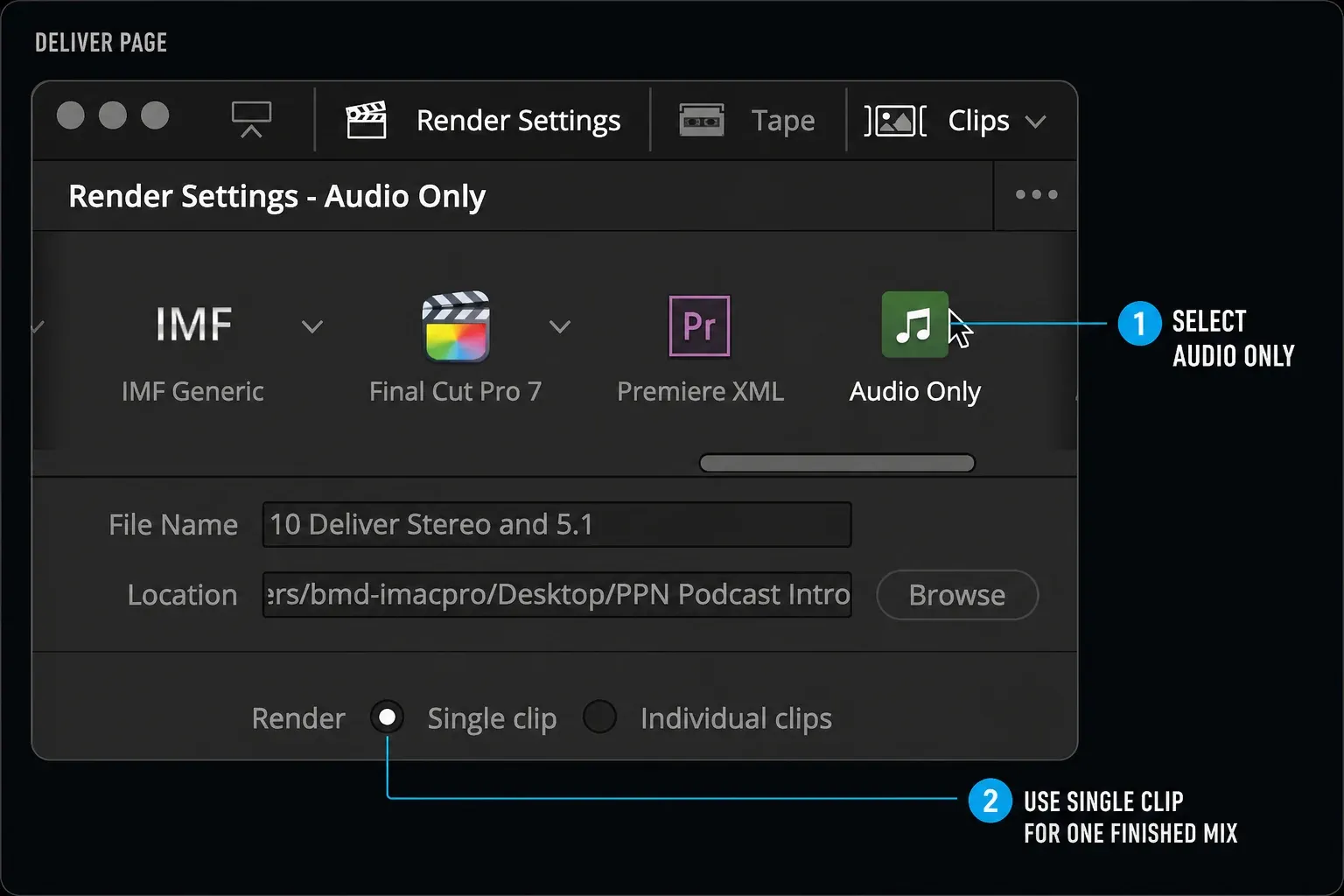1344x896 pixels.
Task: Click the preset list horizontal scrollbar
Action: point(837,463)
